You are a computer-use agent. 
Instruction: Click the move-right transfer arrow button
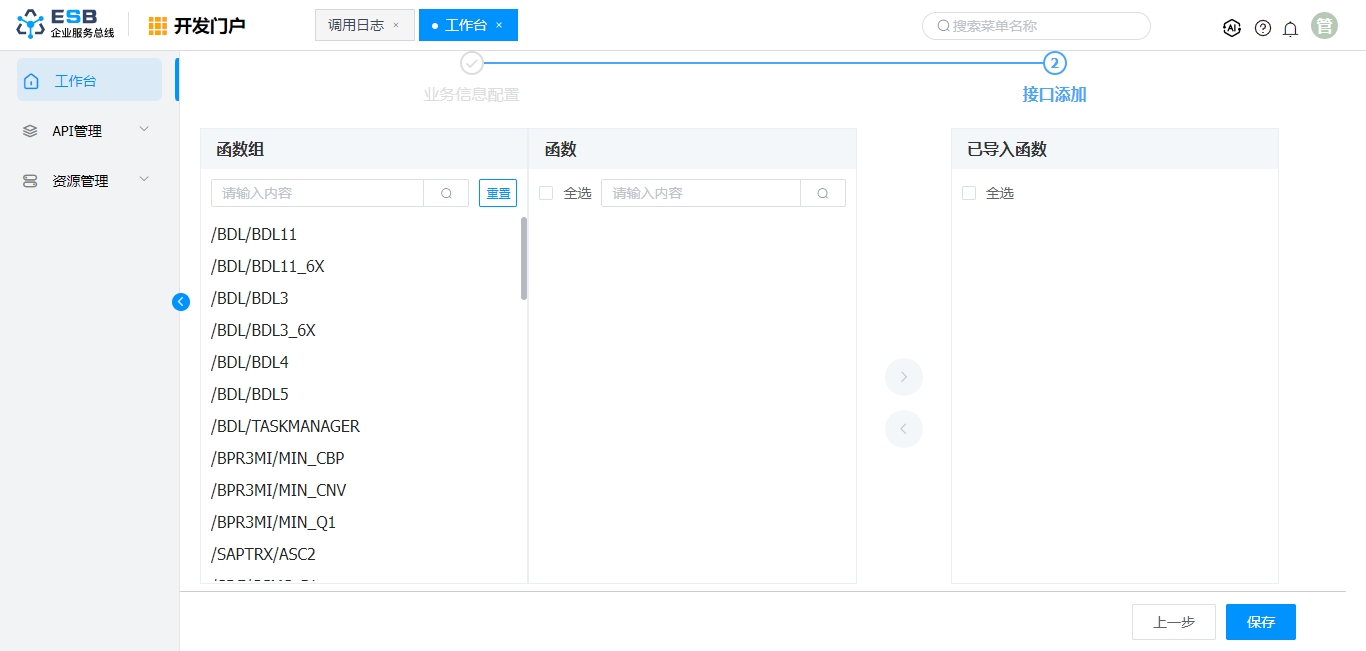click(x=903, y=377)
